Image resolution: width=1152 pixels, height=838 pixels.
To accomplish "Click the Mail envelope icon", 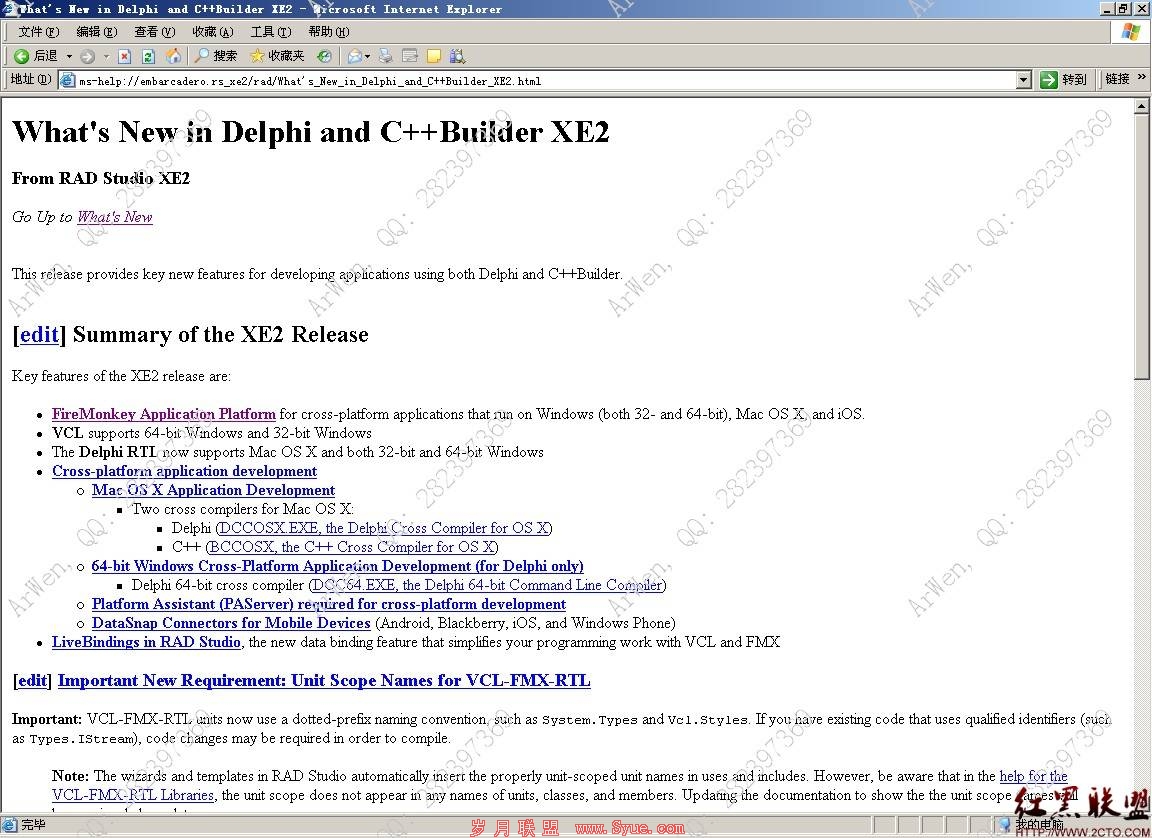I will pyautogui.click(x=355, y=56).
